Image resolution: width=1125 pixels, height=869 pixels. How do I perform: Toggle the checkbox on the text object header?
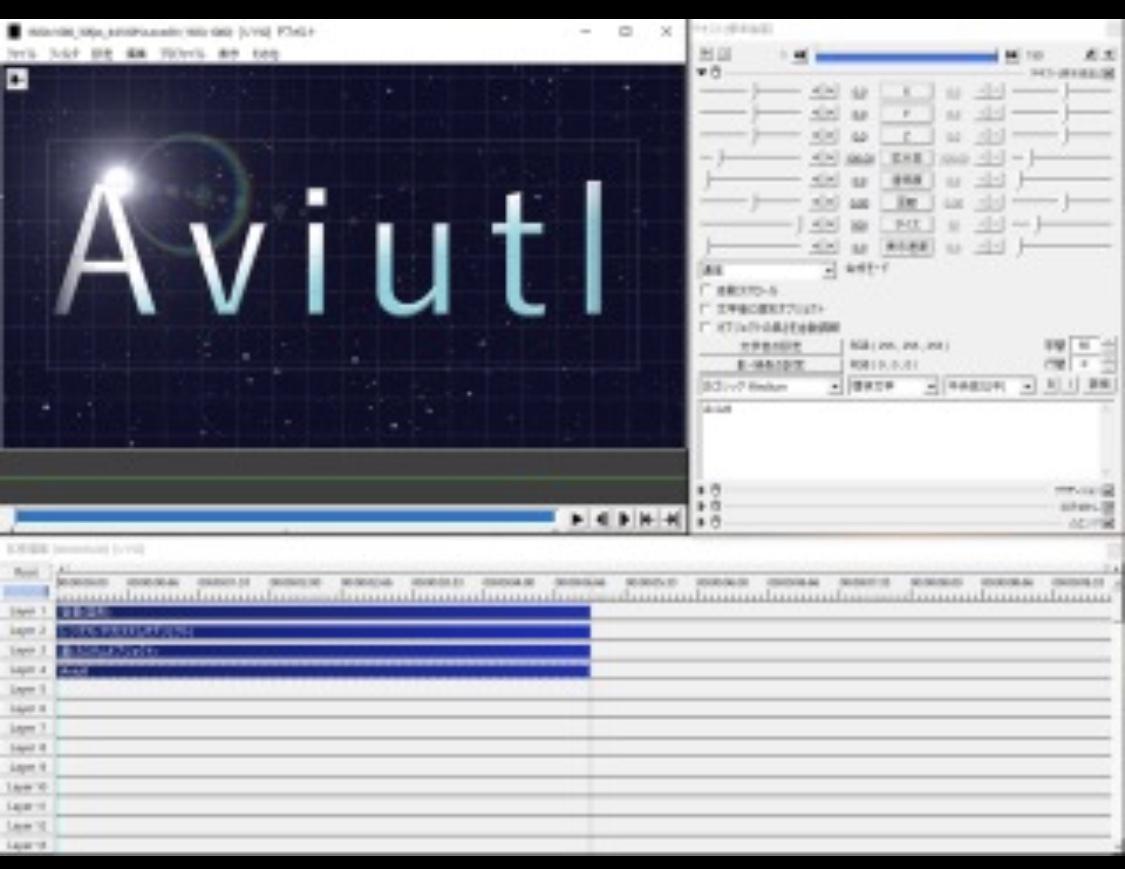click(1109, 73)
